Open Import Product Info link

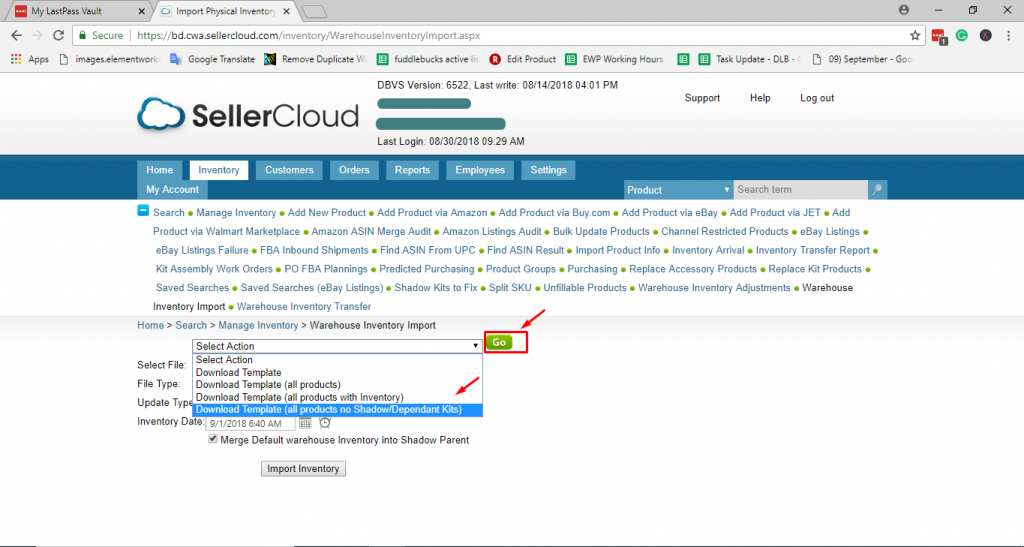point(618,251)
